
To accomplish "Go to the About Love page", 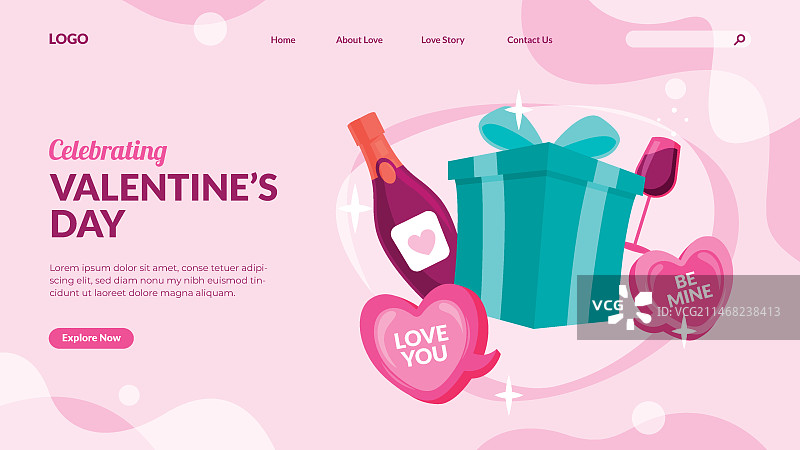I will [x=359, y=40].
